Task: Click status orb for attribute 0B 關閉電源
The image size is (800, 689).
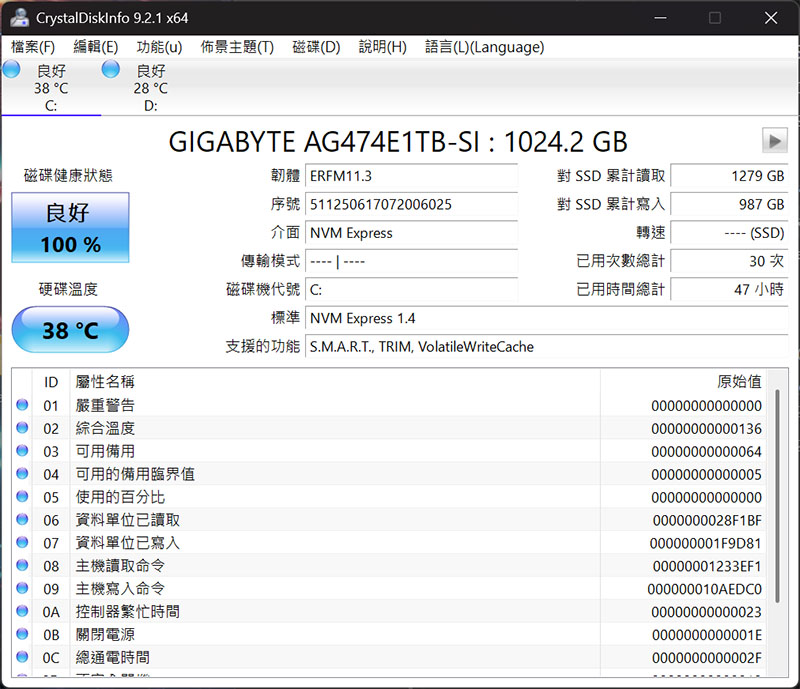Action: pyautogui.click(x=23, y=634)
